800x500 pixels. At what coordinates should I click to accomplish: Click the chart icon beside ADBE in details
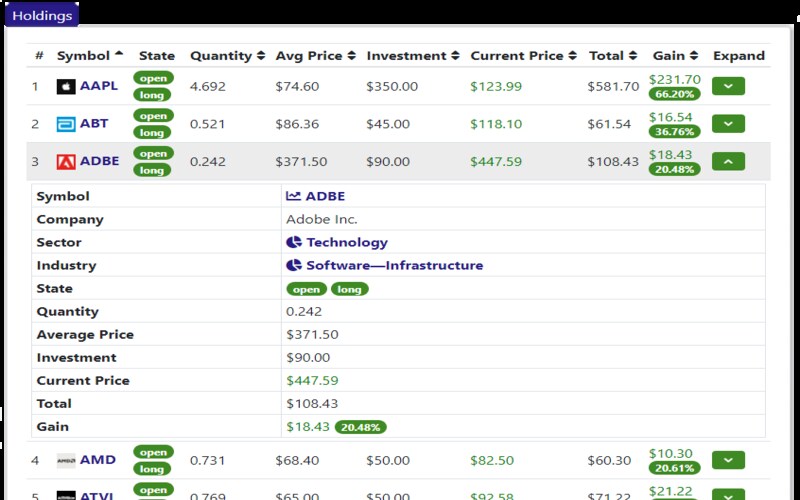[x=293, y=196]
